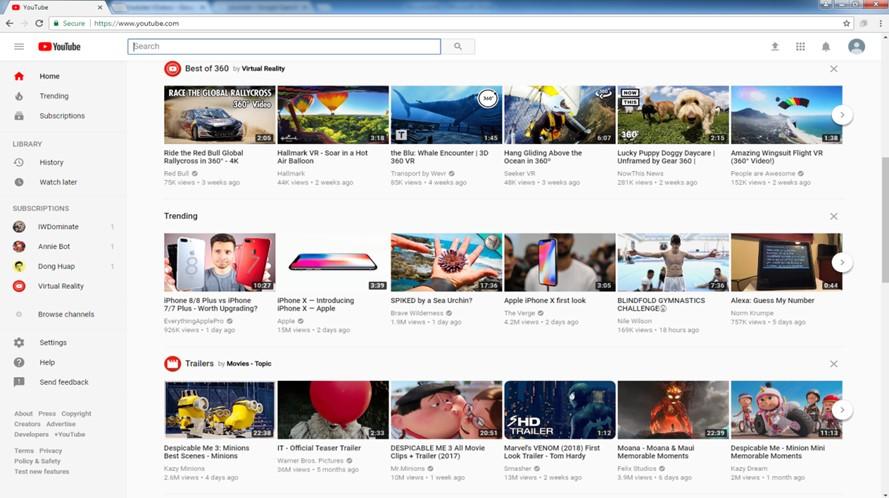Close the YouTube browser tab
889x498 pixels.
coord(100,7)
